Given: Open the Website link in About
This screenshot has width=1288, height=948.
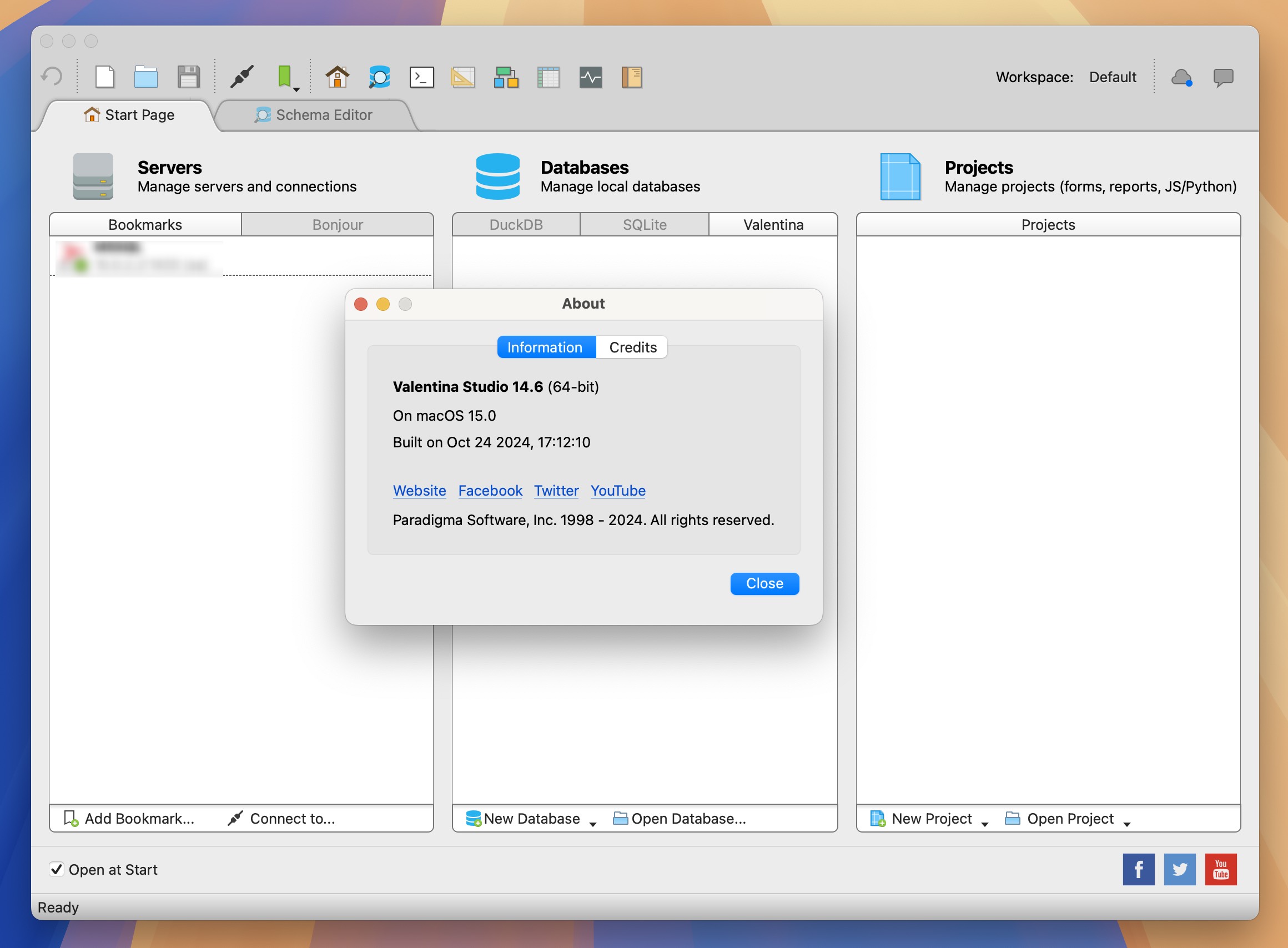Looking at the screenshot, I should 420,491.
